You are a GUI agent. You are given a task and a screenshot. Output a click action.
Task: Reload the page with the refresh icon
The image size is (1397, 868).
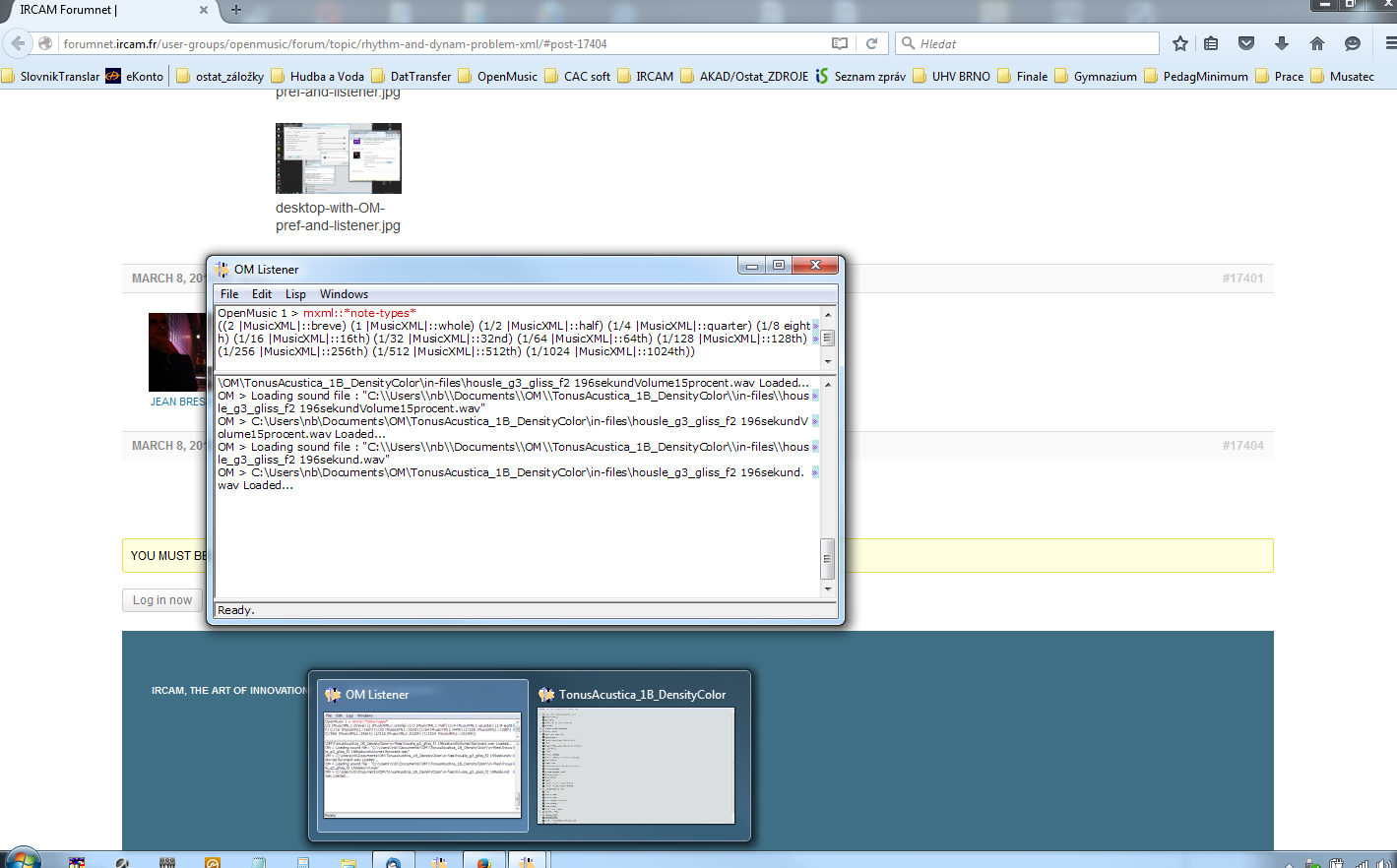[871, 43]
